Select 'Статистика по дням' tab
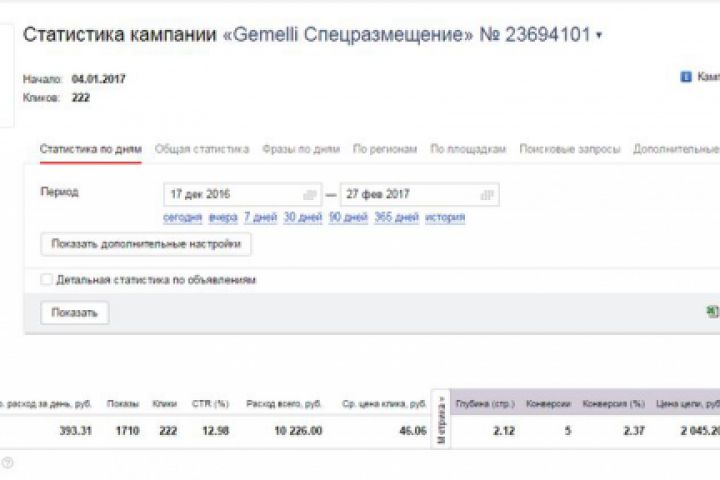The height and width of the screenshot is (480, 720). coord(90,149)
